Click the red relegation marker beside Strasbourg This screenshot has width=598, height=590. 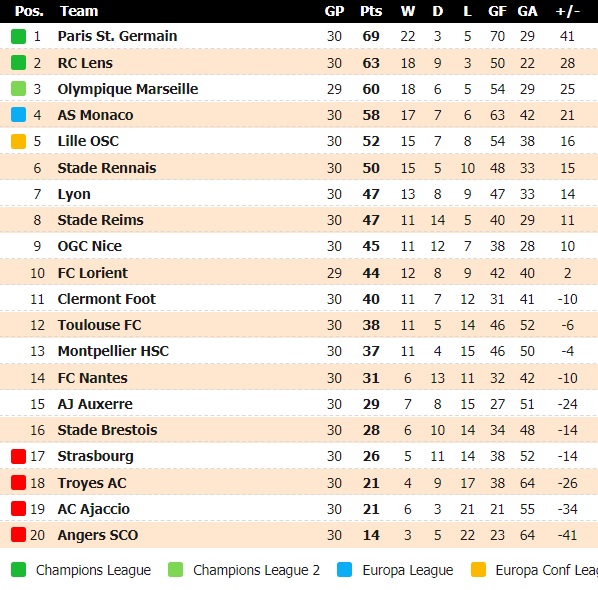18,456
